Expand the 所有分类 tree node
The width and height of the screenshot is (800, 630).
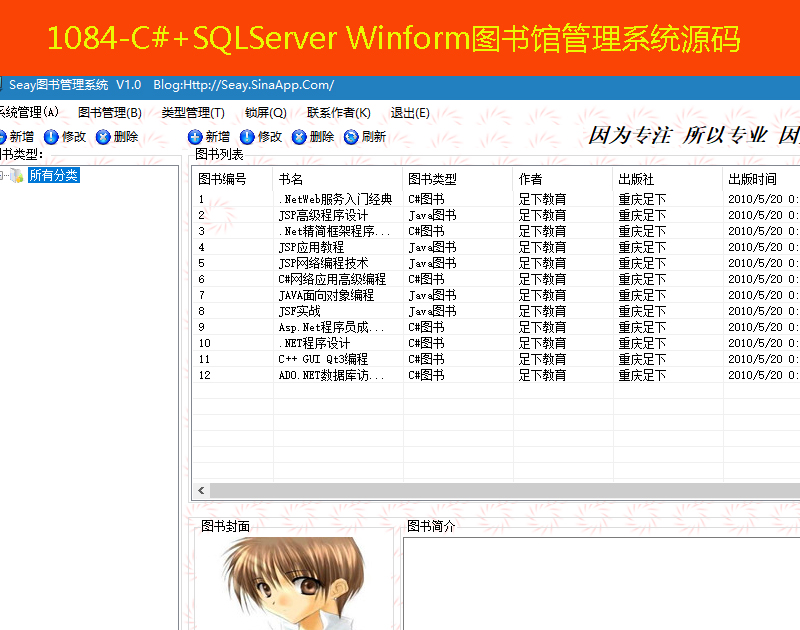[3, 176]
